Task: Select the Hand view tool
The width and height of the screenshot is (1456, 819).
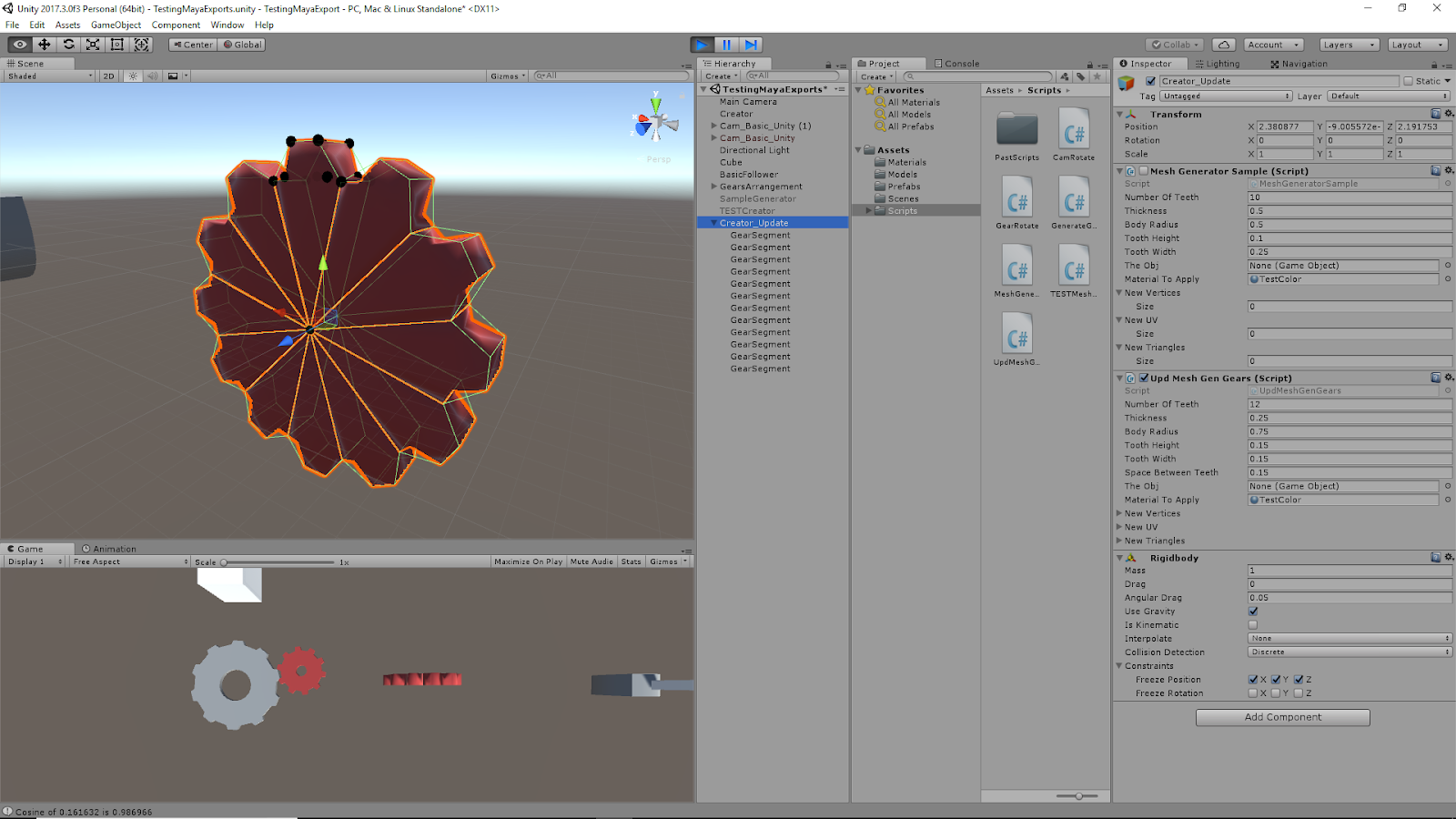Action: click(19, 45)
